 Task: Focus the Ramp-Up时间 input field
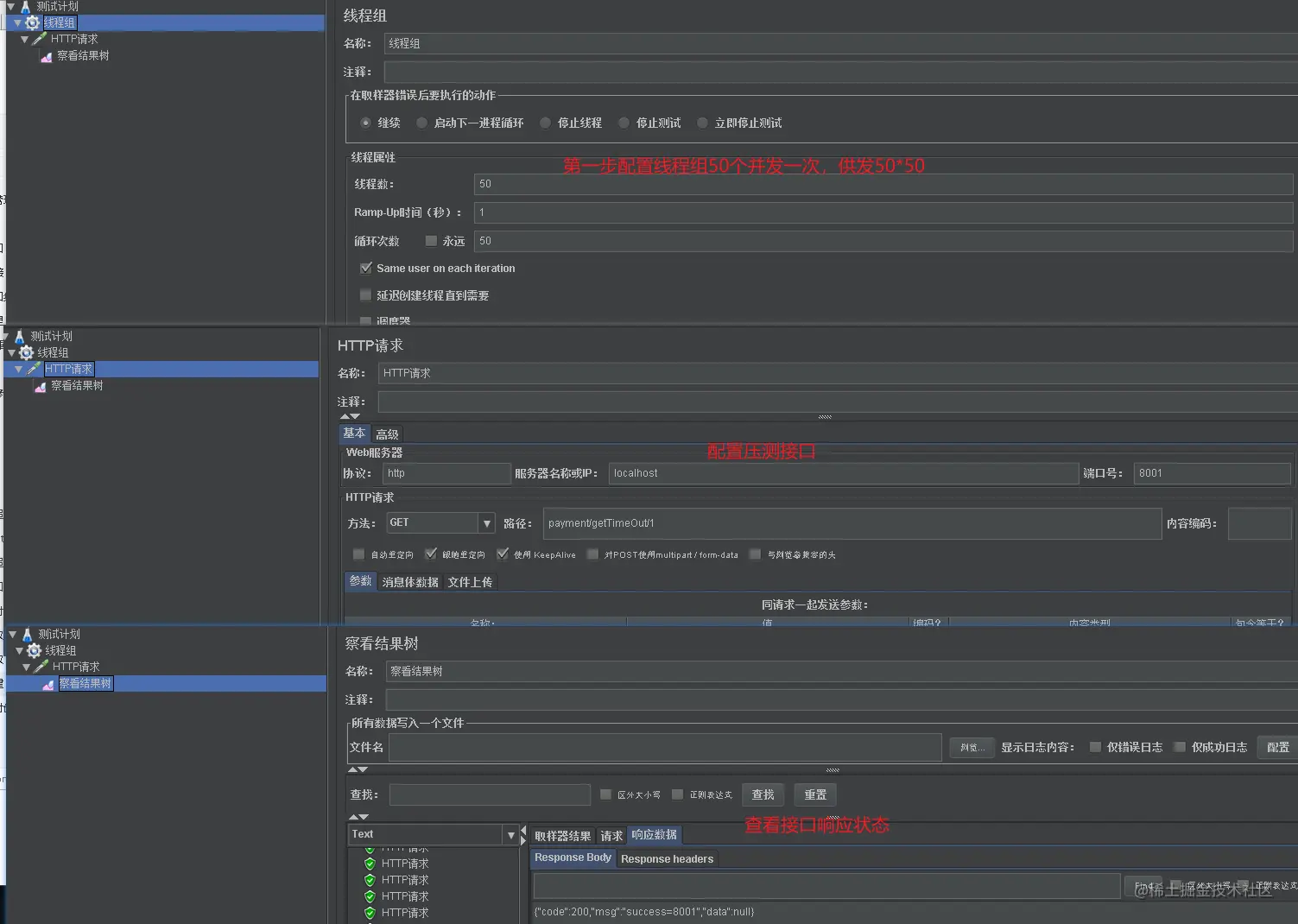pyautogui.click(x=883, y=212)
